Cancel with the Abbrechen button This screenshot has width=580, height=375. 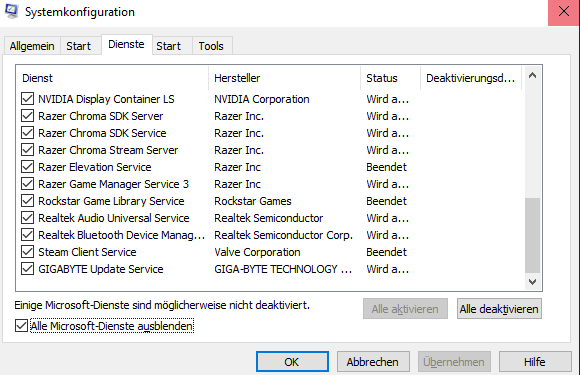(373, 362)
